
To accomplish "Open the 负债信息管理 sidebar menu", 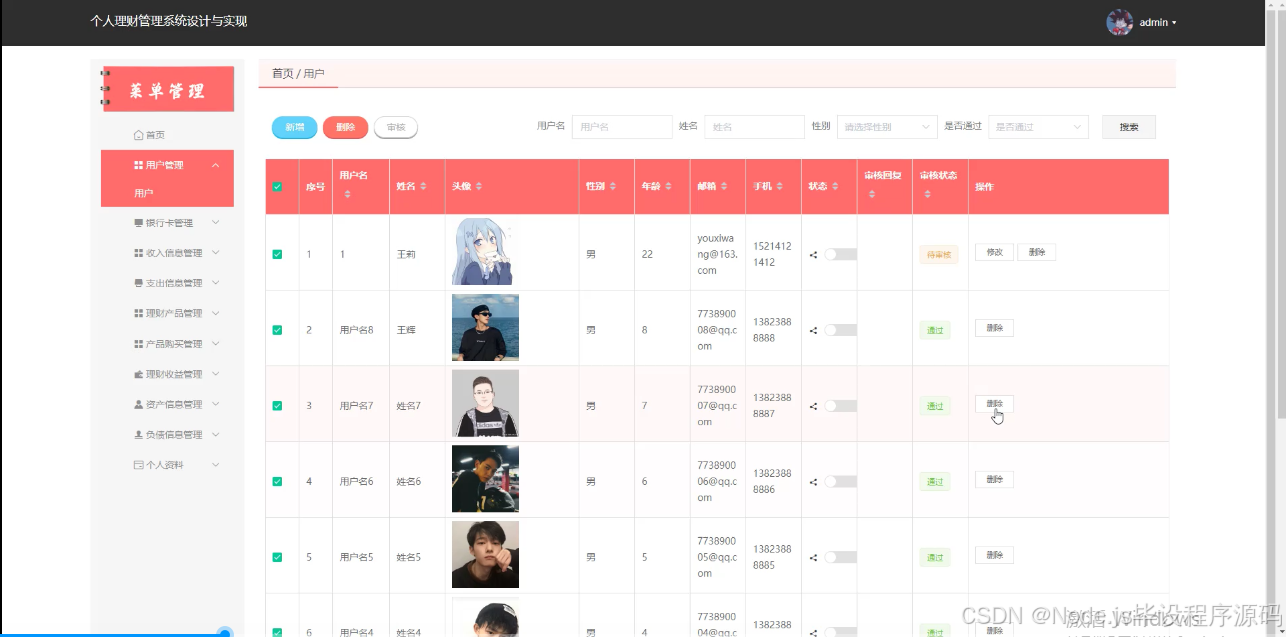I will [x=167, y=435].
